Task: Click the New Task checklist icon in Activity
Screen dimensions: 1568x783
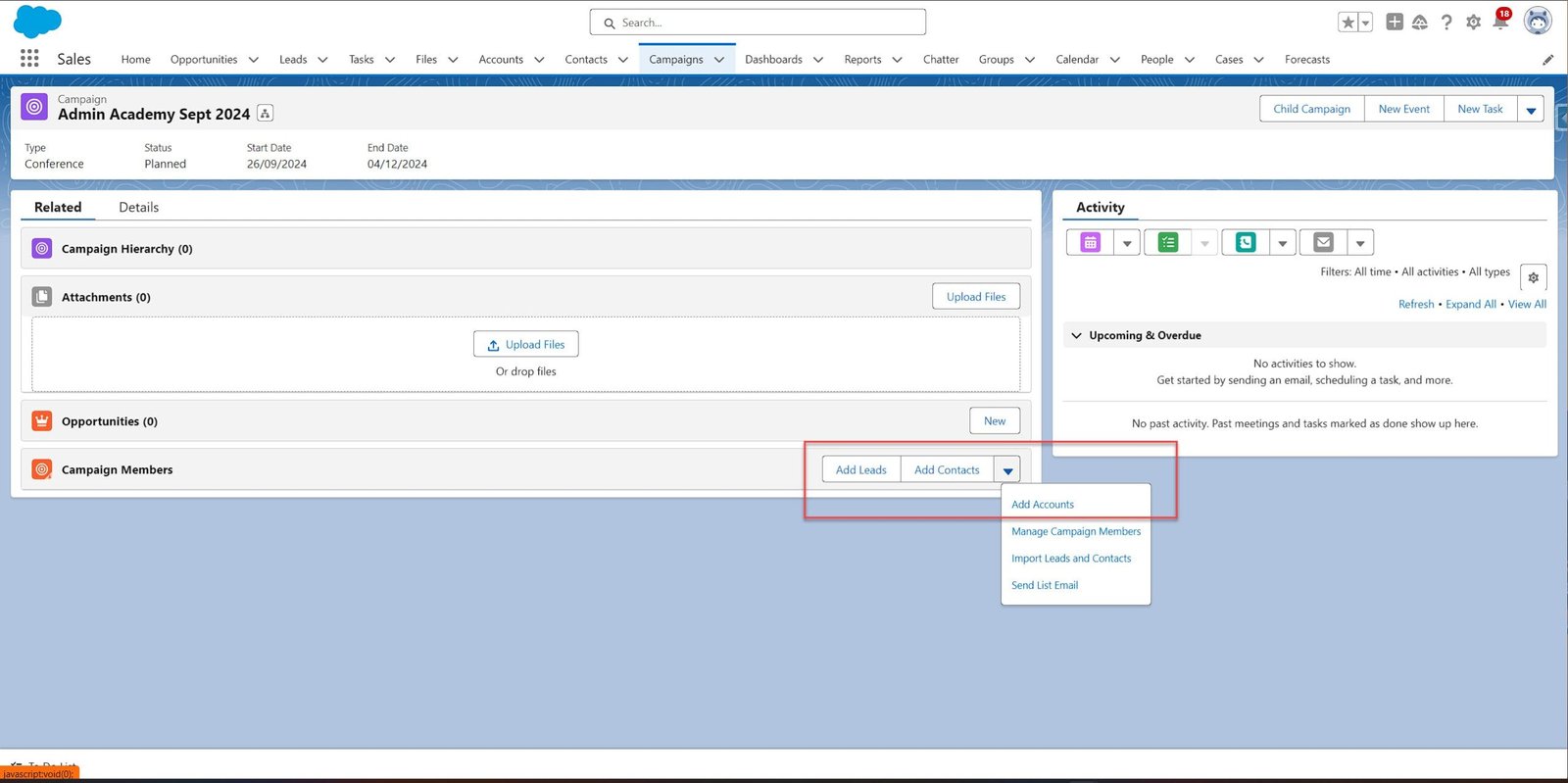Action: point(1168,242)
